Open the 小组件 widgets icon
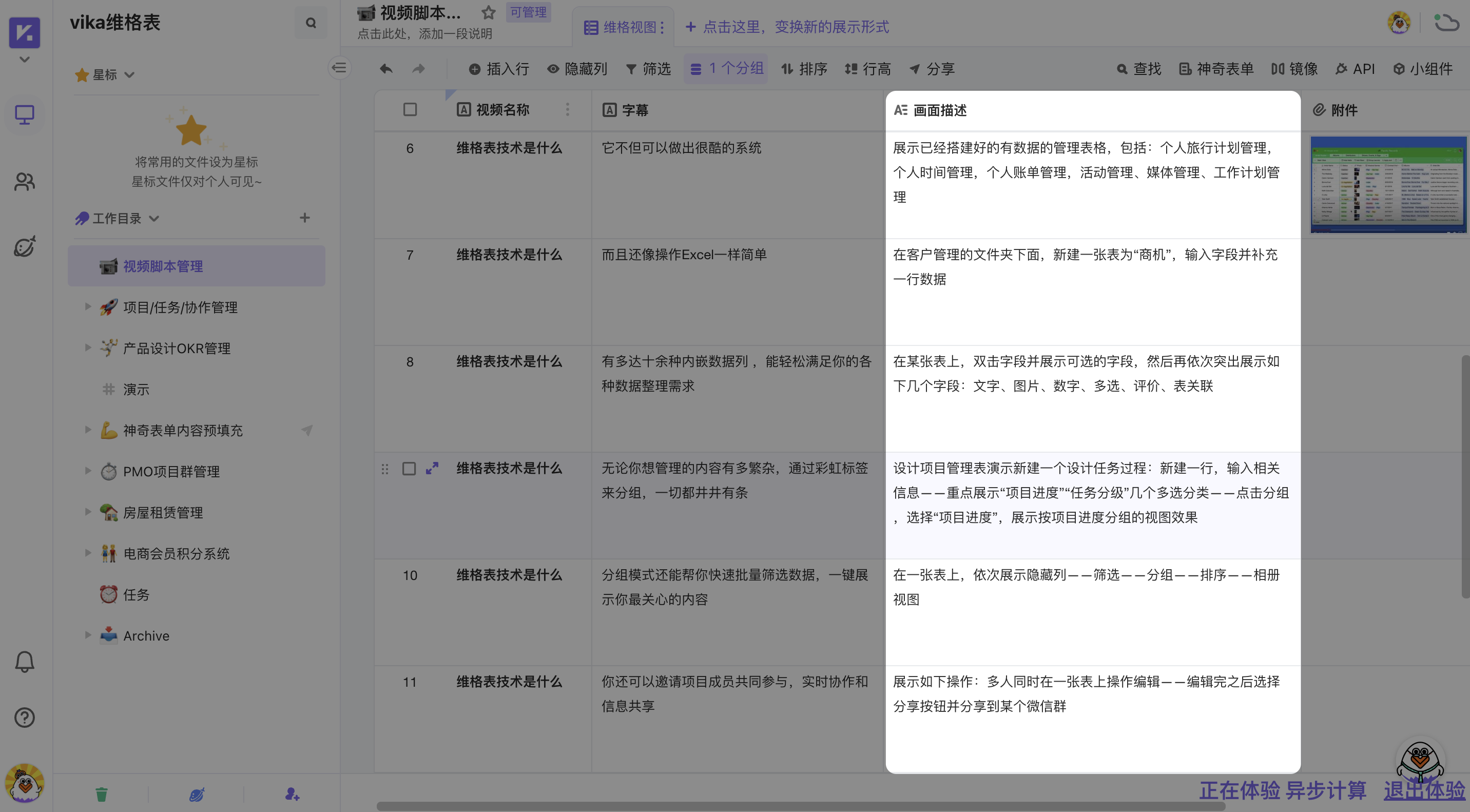The height and width of the screenshot is (812, 1470). [1422, 68]
